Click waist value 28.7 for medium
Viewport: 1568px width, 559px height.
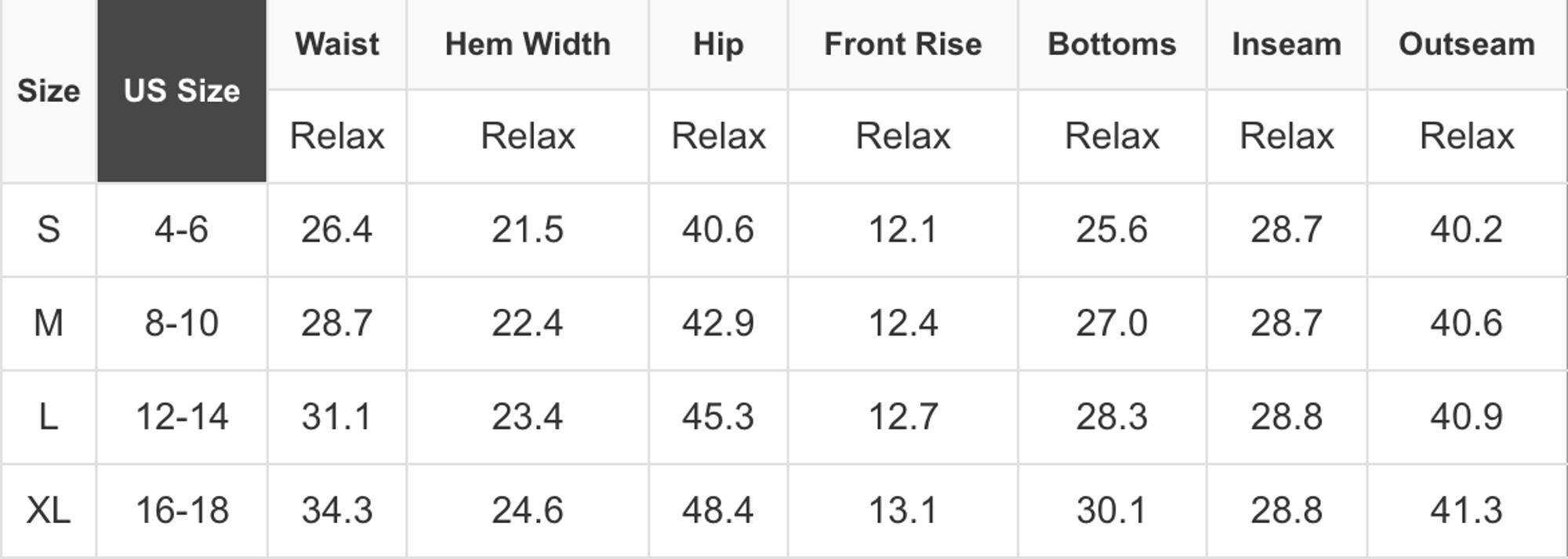point(337,323)
